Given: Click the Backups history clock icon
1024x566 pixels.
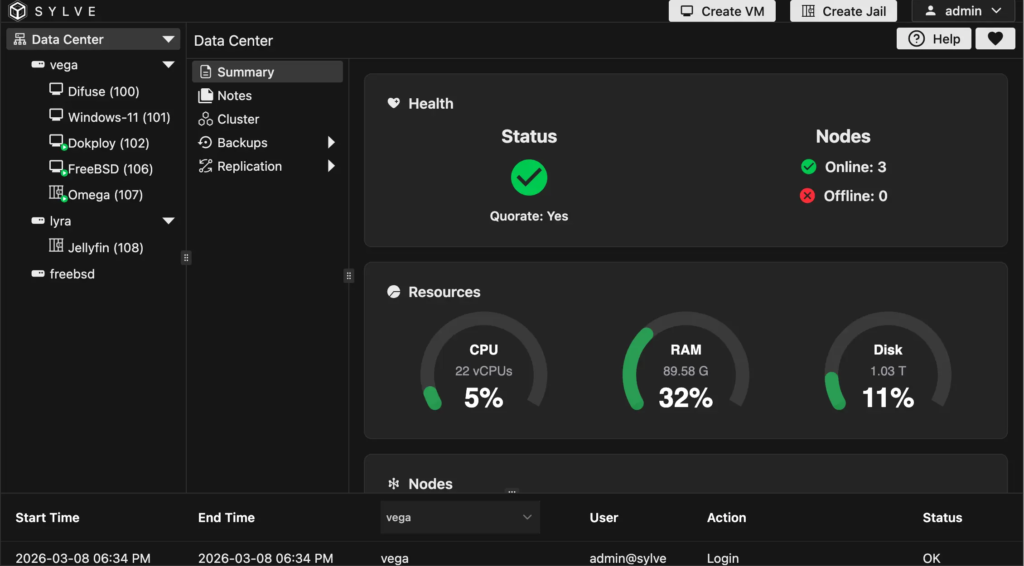Looking at the screenshot, I should [205, 142].
